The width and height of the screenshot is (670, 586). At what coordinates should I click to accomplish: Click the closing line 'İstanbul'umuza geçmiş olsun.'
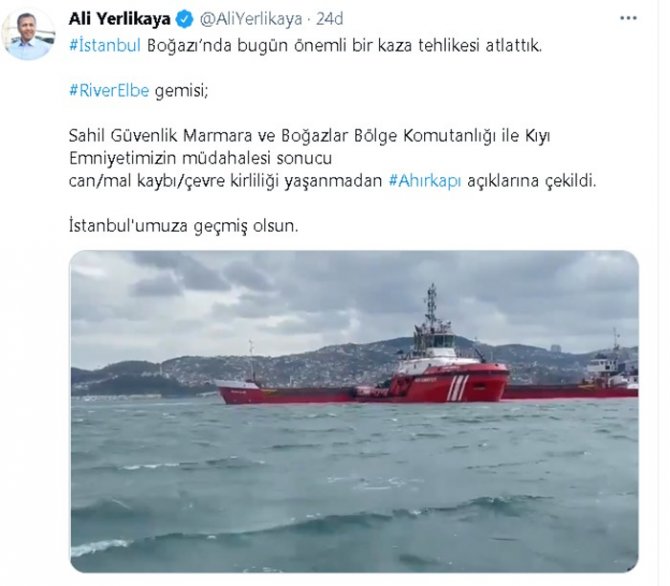point(183,226)
